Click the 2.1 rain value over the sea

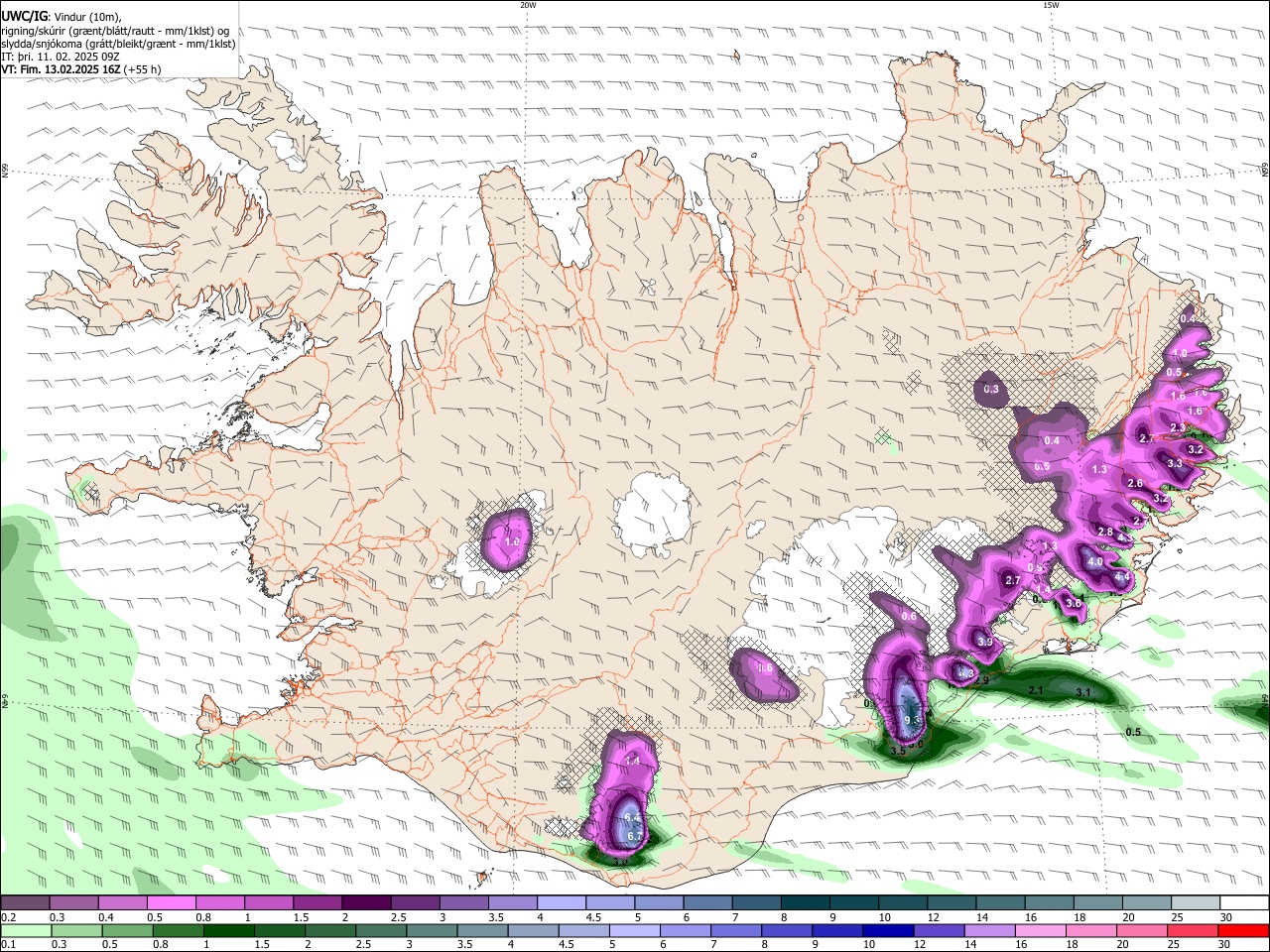(1036, 690)
